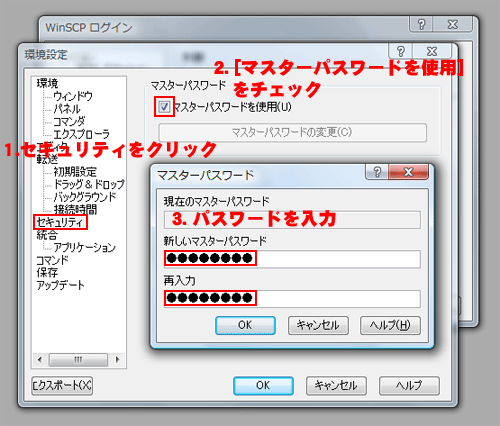Close the マスターパスワード dialog
This screenshot has width=500, height=426.
(408, 172)
